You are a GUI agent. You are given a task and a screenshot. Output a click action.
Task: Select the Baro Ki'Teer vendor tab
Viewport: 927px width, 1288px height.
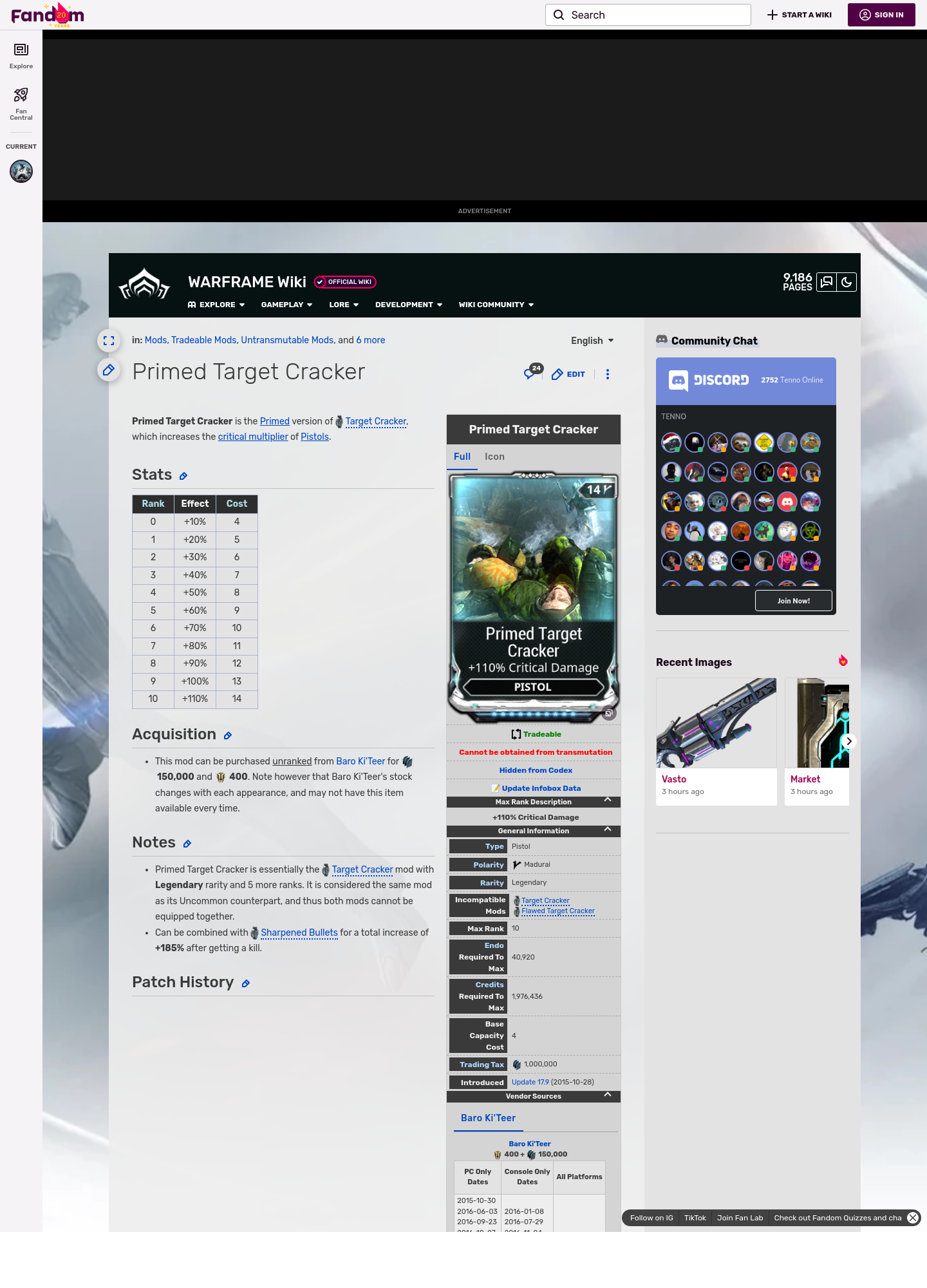pos(488,1118)
